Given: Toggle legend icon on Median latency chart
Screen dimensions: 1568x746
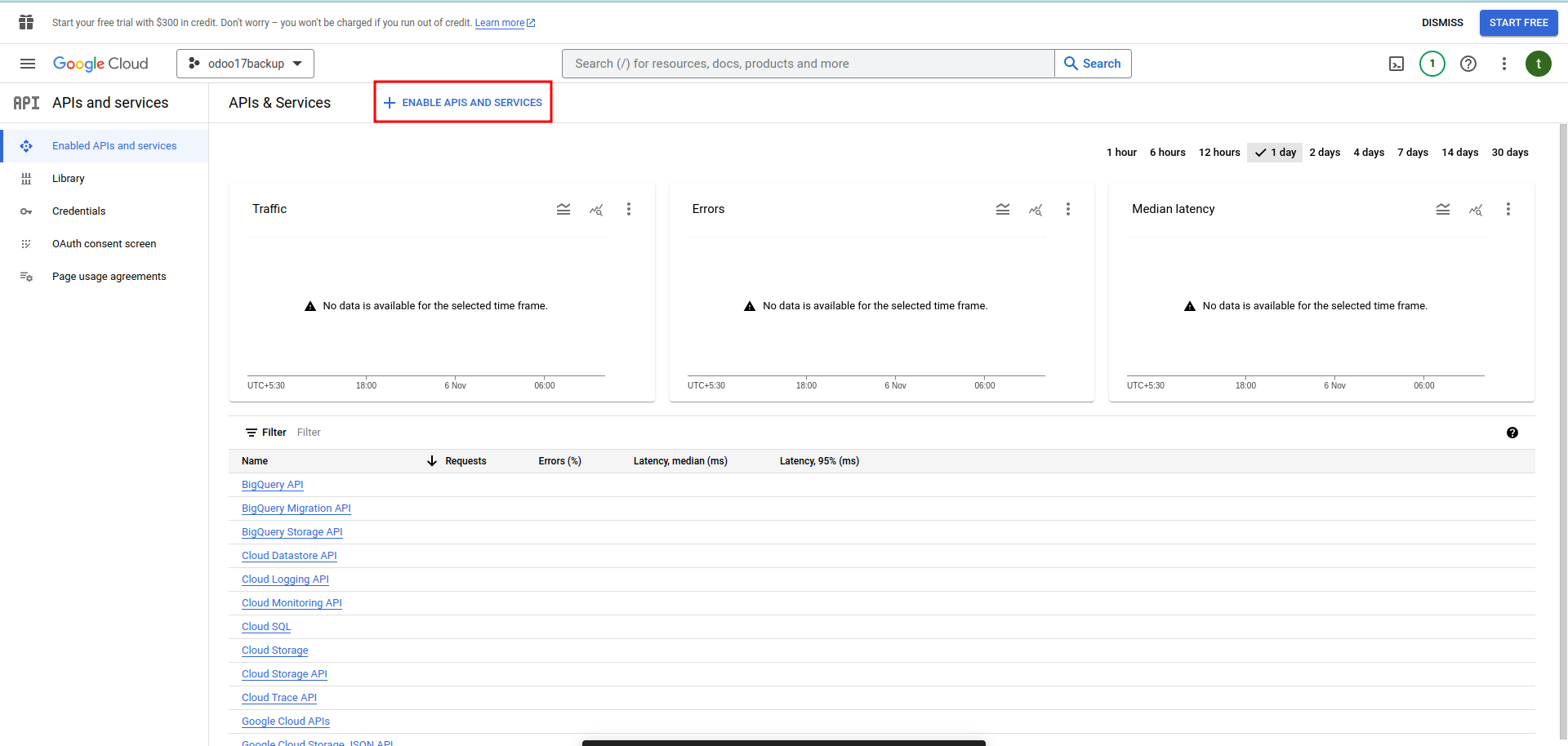Looking at the screenshot, I should coord(1443,210).
